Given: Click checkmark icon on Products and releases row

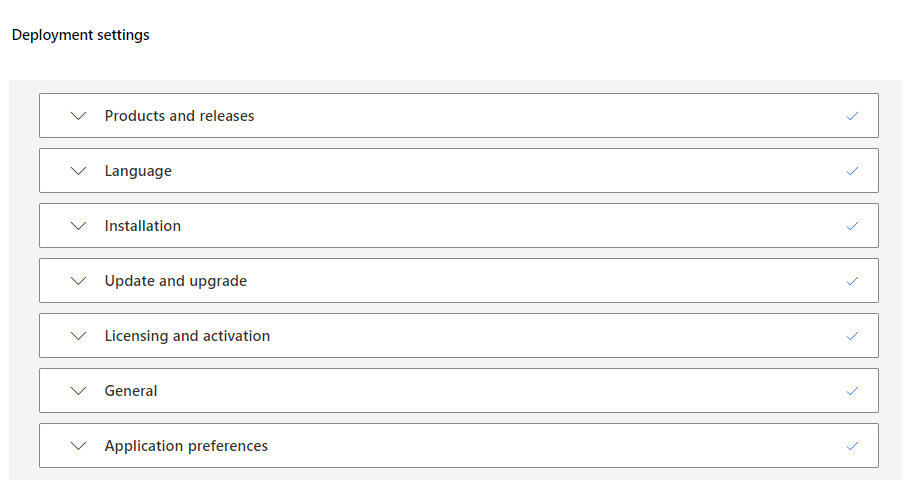Looking at the screenshot, I should click(x=852, y=116).
